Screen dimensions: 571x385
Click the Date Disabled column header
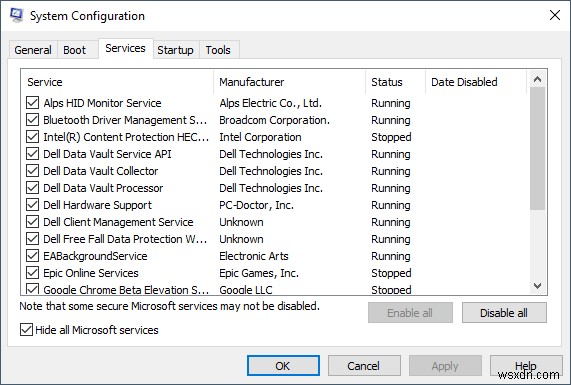tap(476, 82)
